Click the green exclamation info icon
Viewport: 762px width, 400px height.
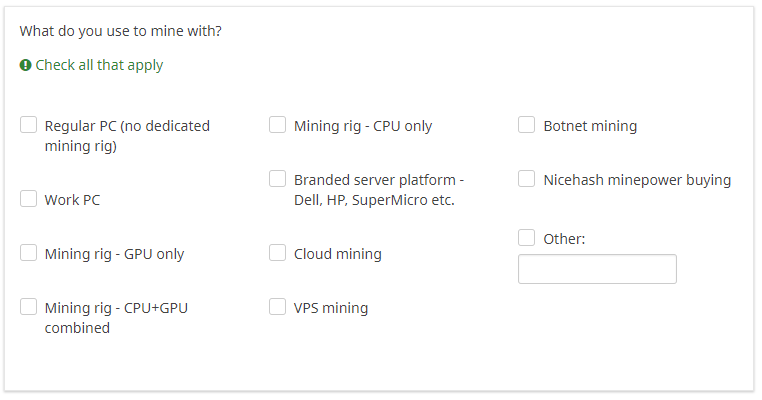pyautogui.click(x=25, y=65)
